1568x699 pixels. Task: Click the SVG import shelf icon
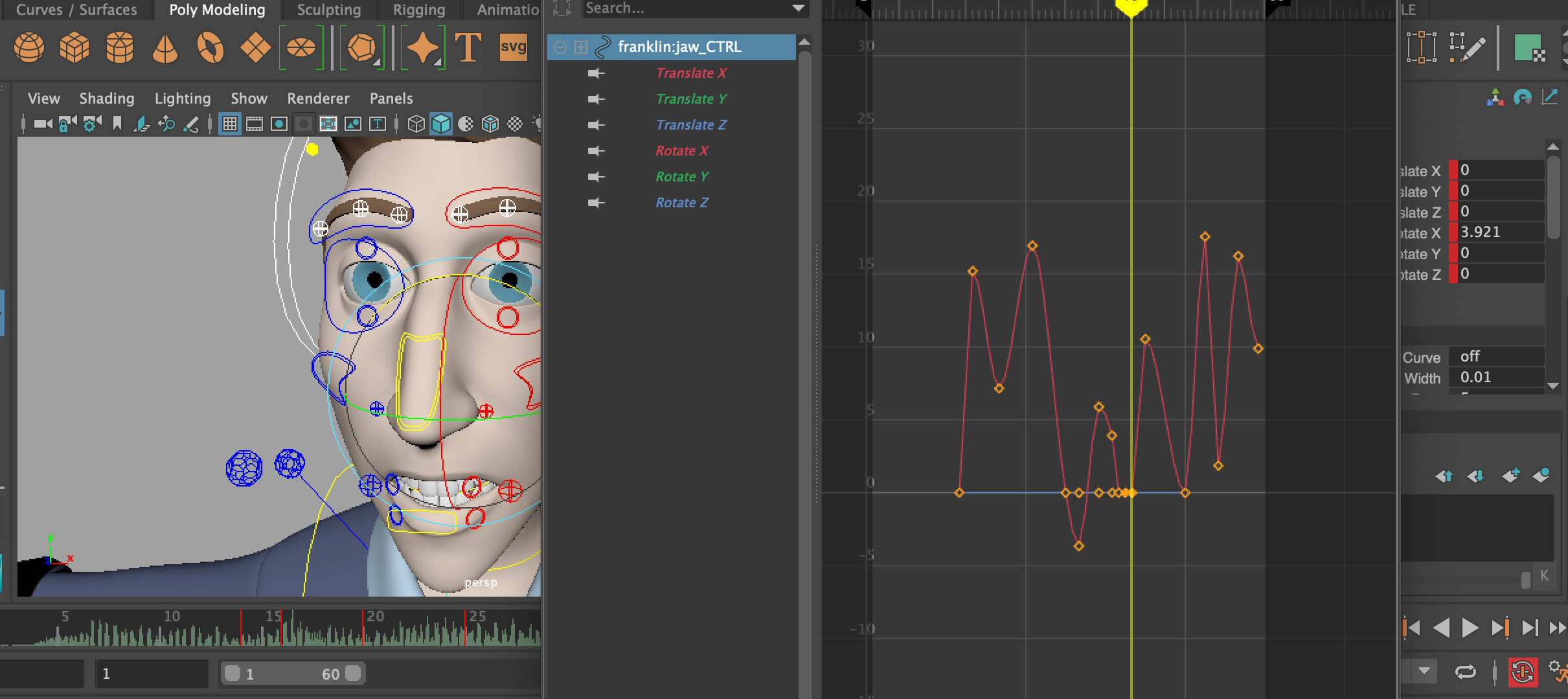(513, 47)
